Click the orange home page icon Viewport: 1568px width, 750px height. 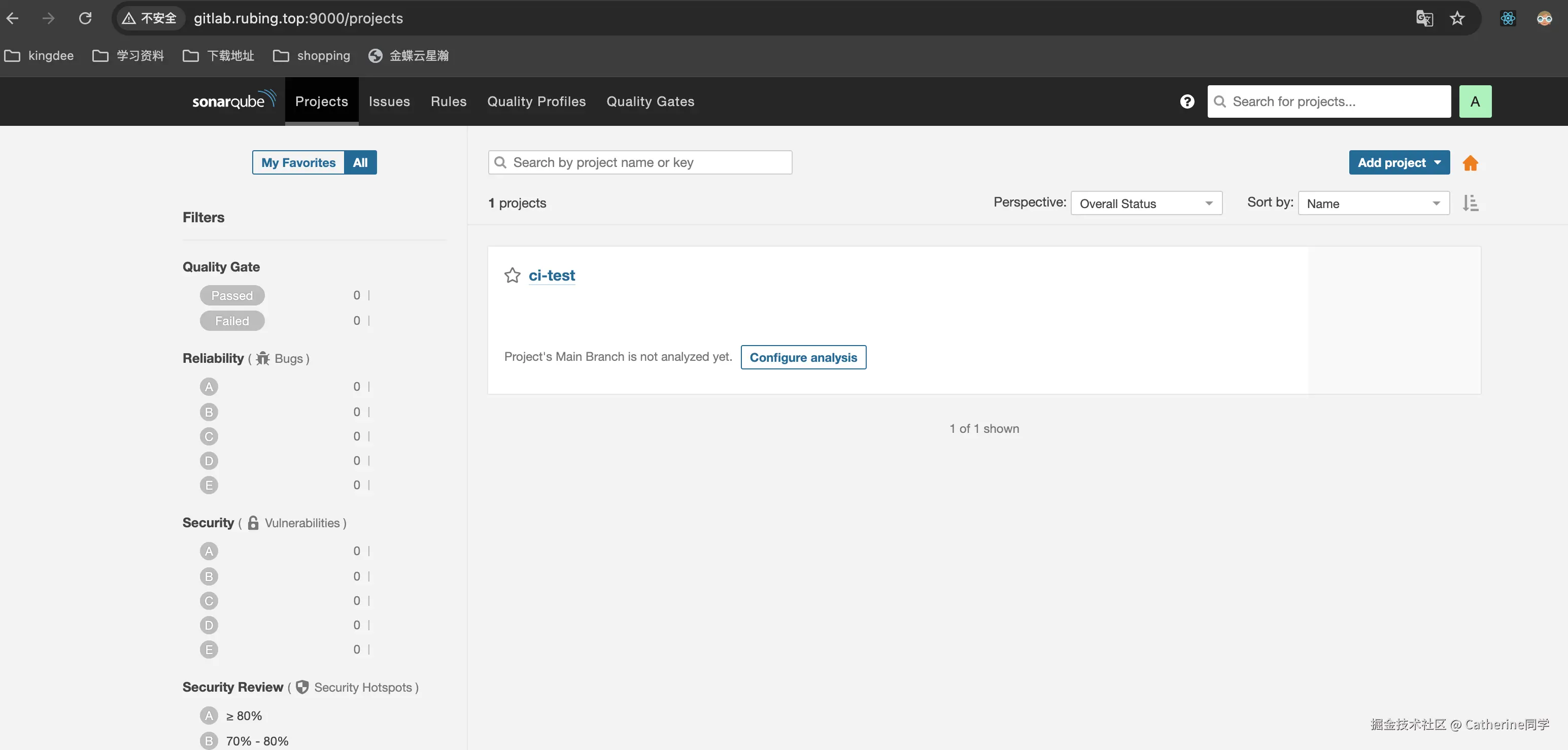tap(1470, 163)
